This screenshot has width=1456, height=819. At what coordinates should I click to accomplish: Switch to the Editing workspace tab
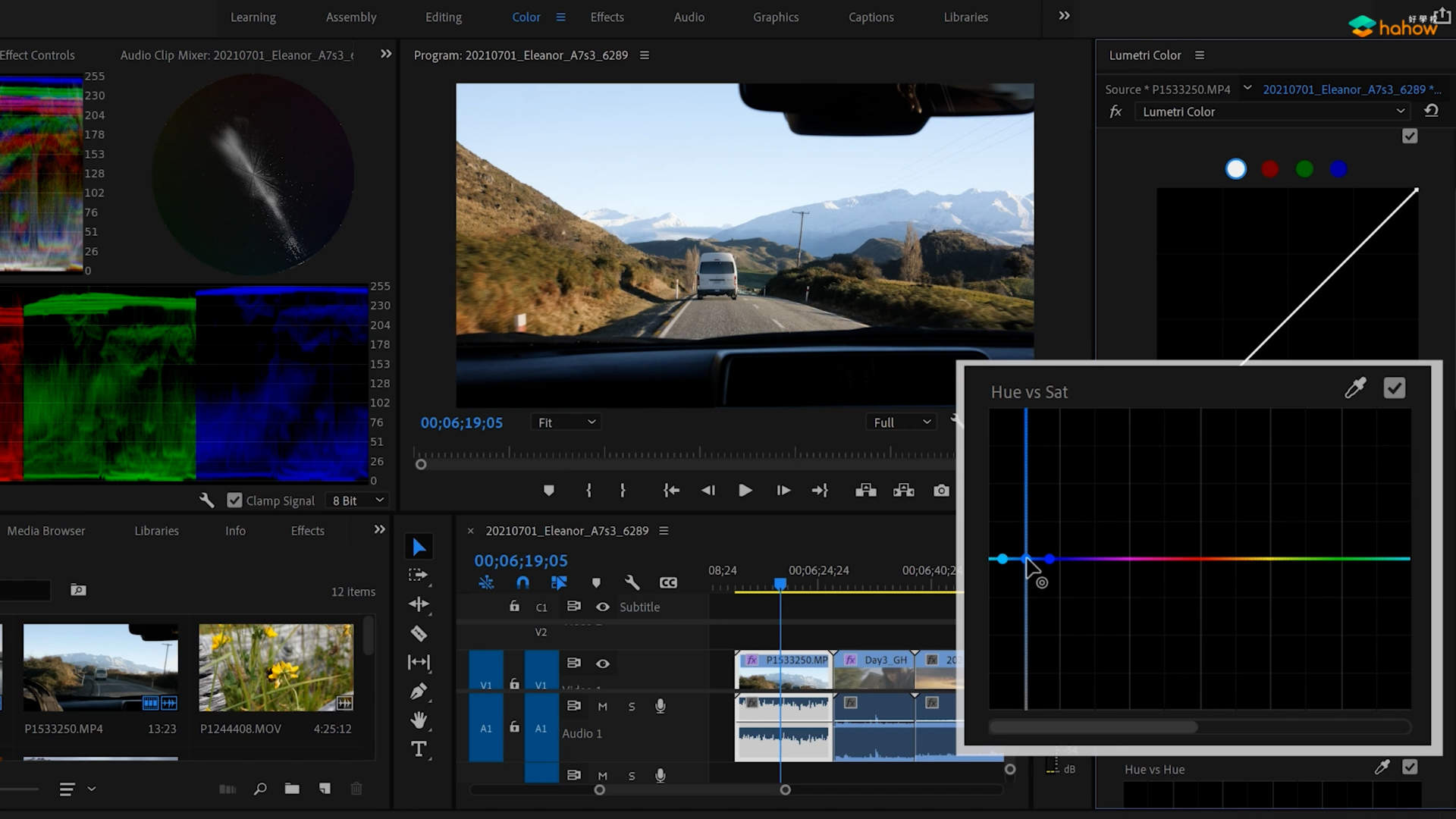[x=444, y=17]
